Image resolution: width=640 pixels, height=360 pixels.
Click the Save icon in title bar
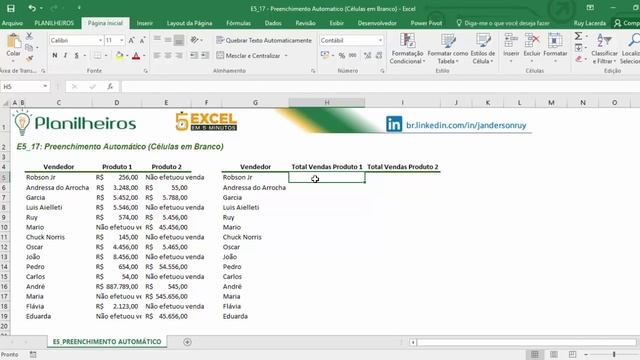(x=11, y=9)
